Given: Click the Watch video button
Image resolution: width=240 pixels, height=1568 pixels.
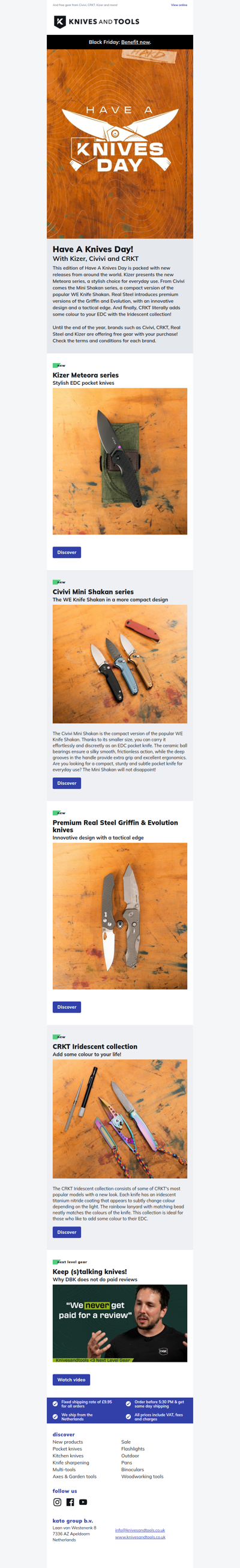Looking at the screenshot, I should (71, 1380).
